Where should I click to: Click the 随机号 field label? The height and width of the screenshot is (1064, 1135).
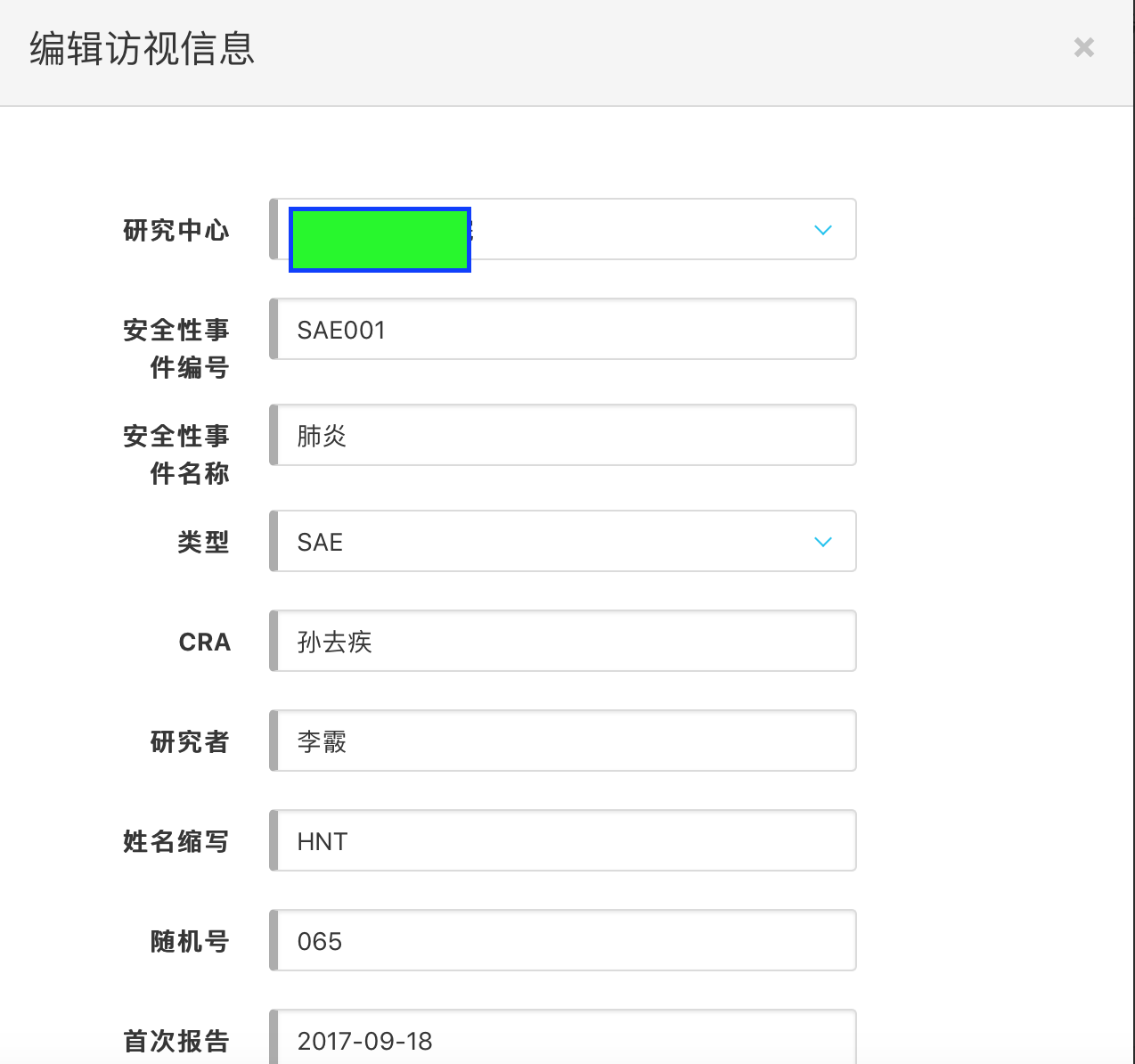190,941
